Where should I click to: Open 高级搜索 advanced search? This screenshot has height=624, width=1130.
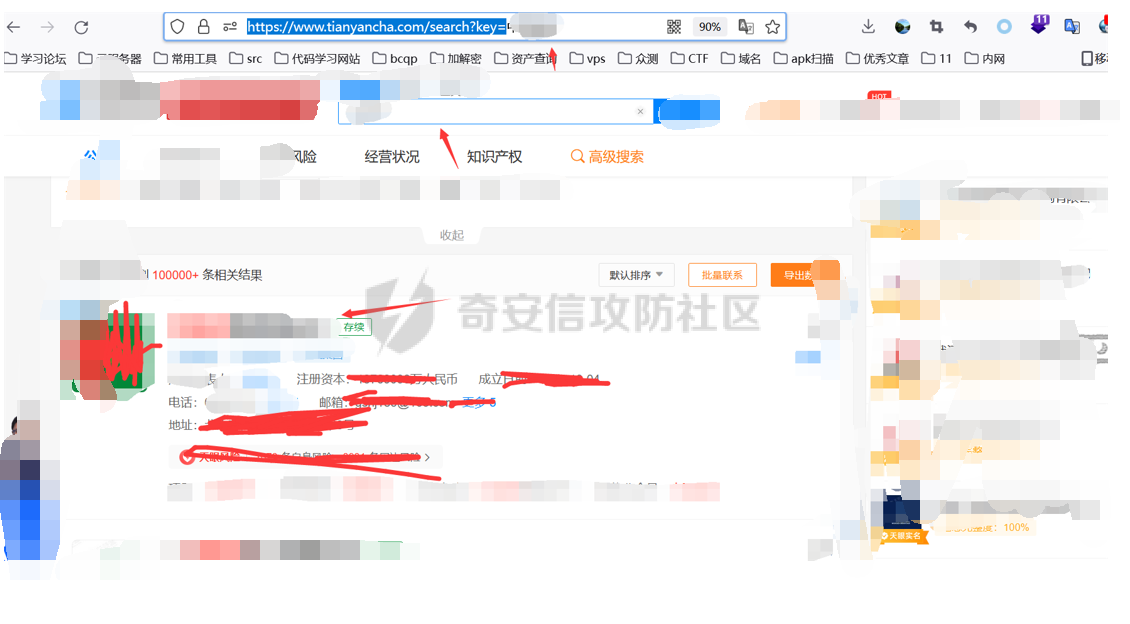pyautogui.click(x=607, y=157)
